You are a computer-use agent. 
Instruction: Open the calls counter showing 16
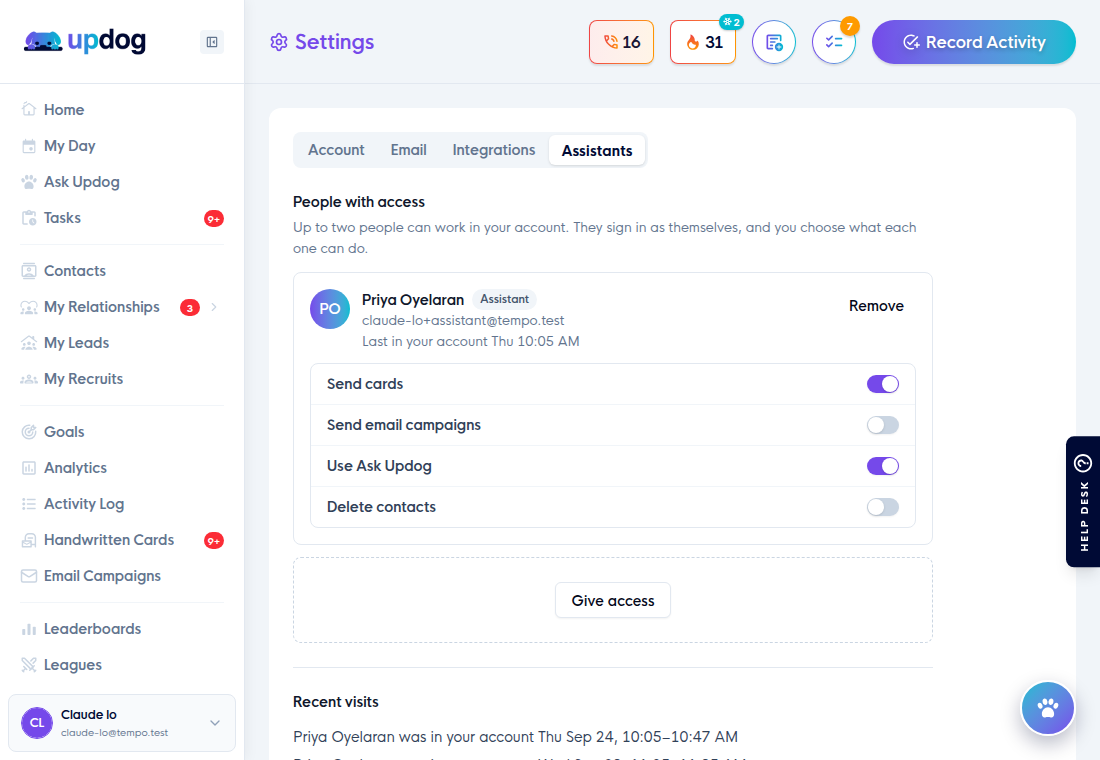coord(622,42)
